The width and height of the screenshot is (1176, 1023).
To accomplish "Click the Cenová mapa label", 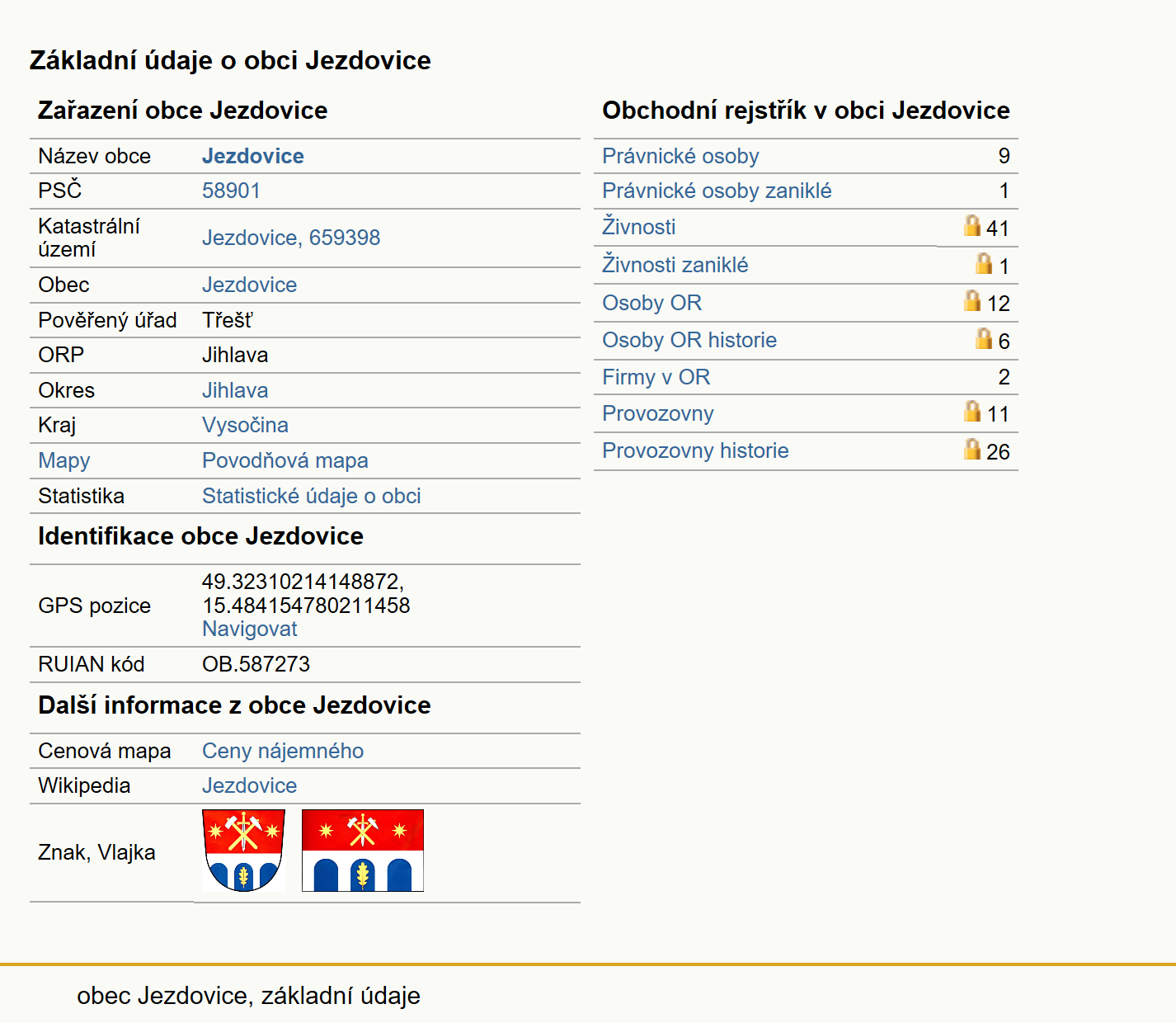I will click(105, 751).
